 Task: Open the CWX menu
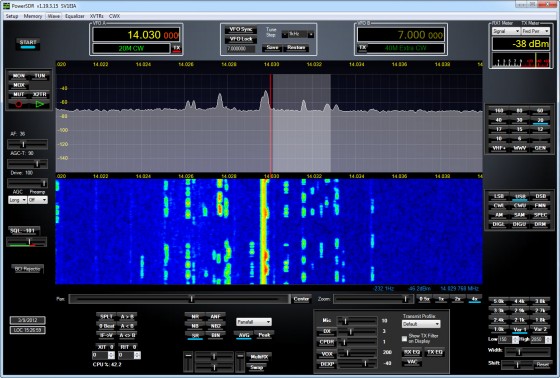click(x=114, y=16)
